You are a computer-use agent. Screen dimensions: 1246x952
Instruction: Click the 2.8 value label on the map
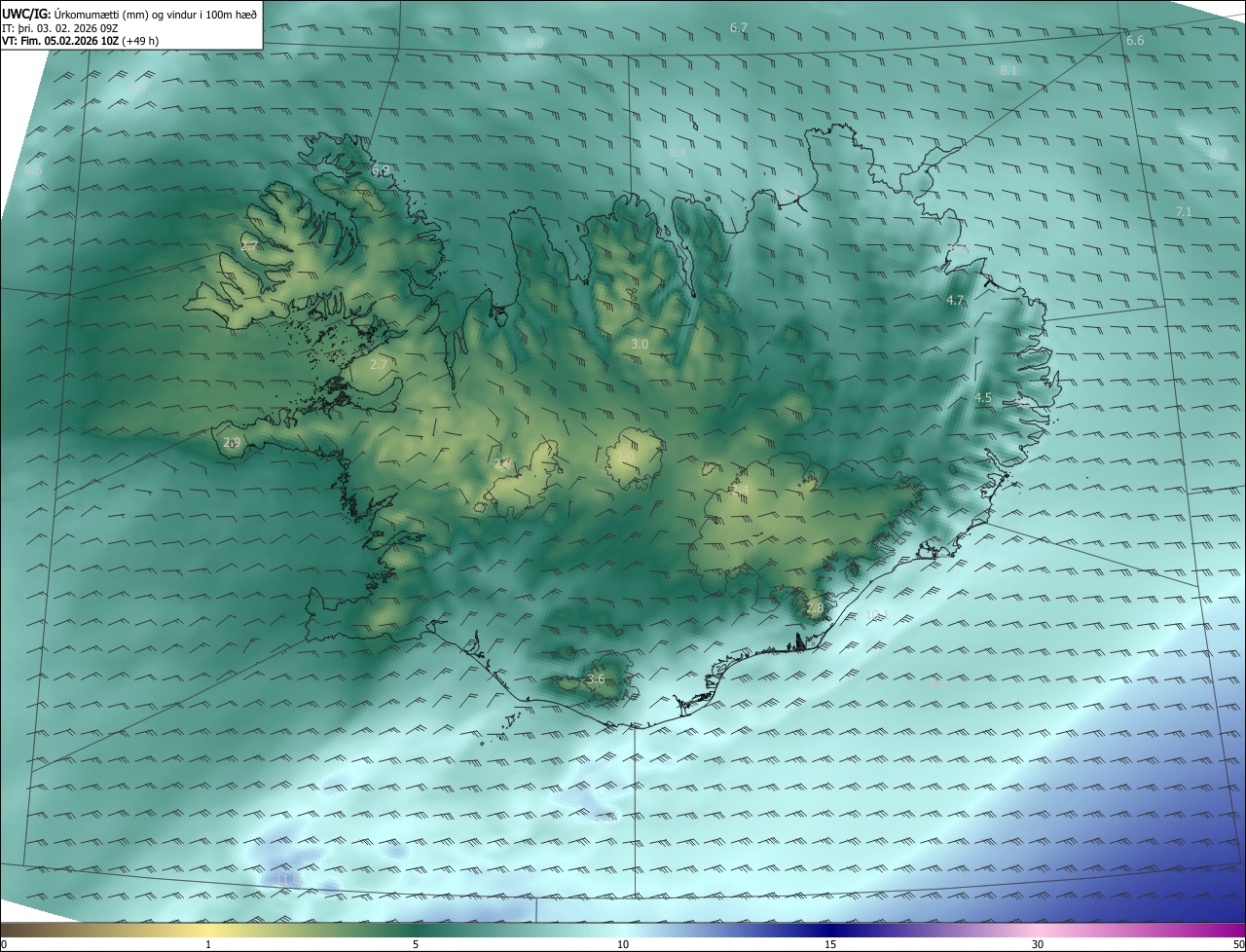(815, 607)
